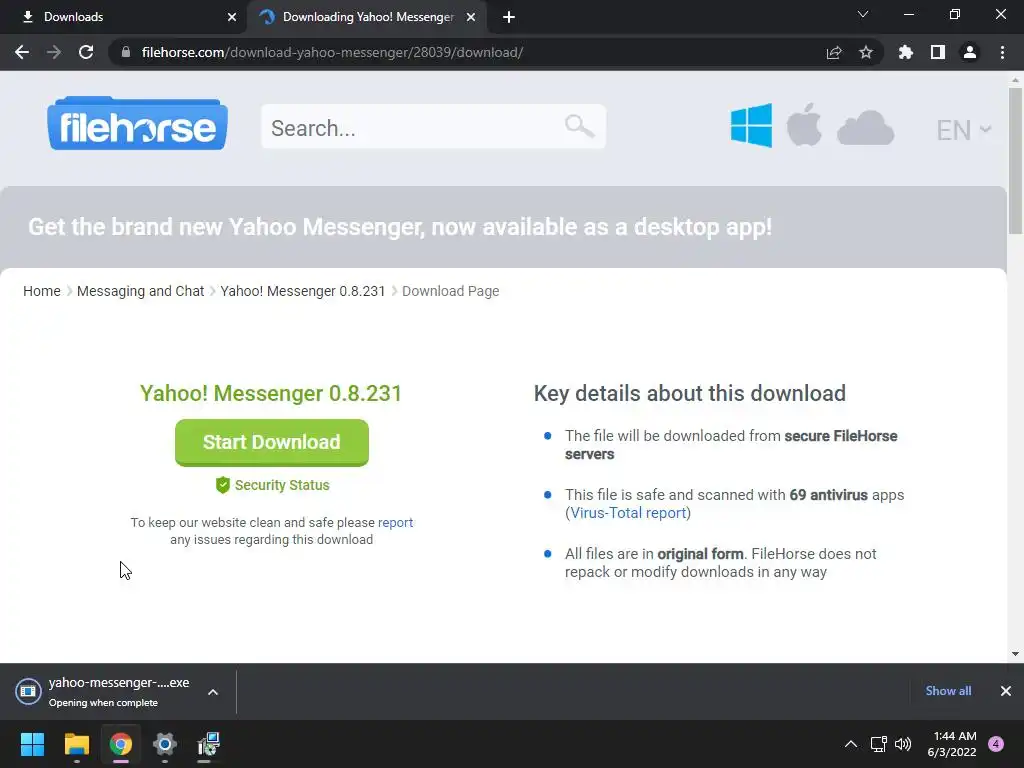
Task: Open the tab search chevron
Action: tap(863, 14)
